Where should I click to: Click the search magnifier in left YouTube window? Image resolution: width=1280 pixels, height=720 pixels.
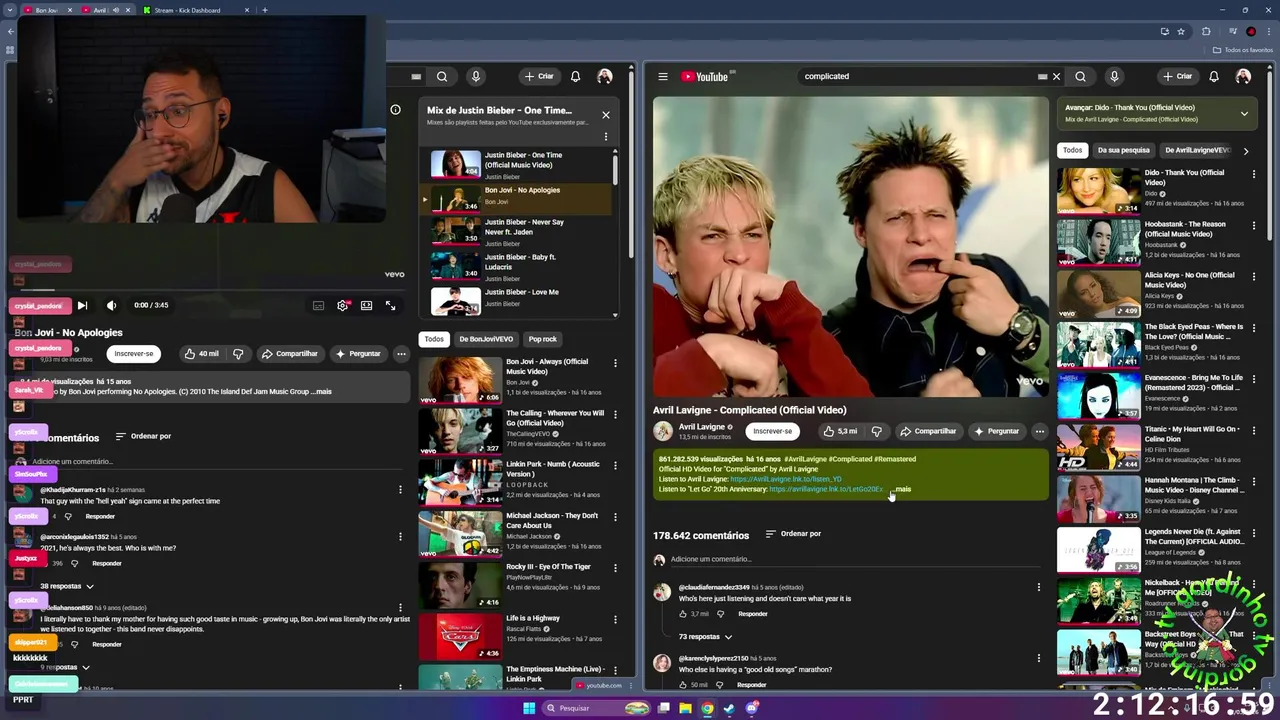coord(442,77)
